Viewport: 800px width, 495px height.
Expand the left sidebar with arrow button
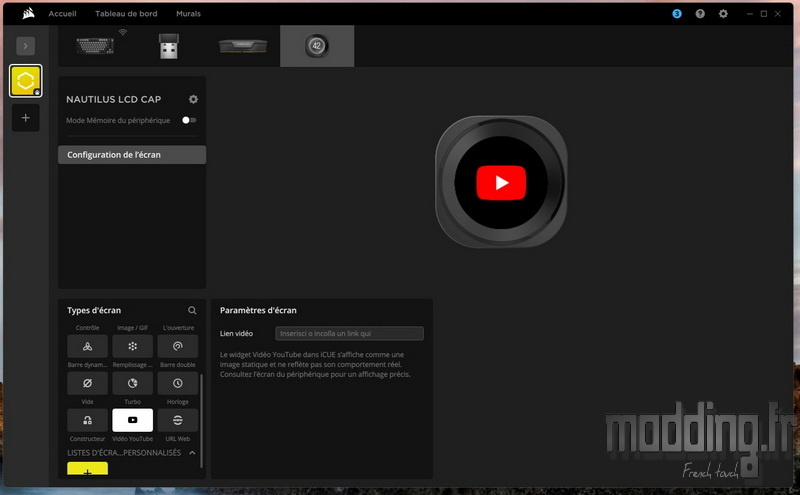(25, 46)
